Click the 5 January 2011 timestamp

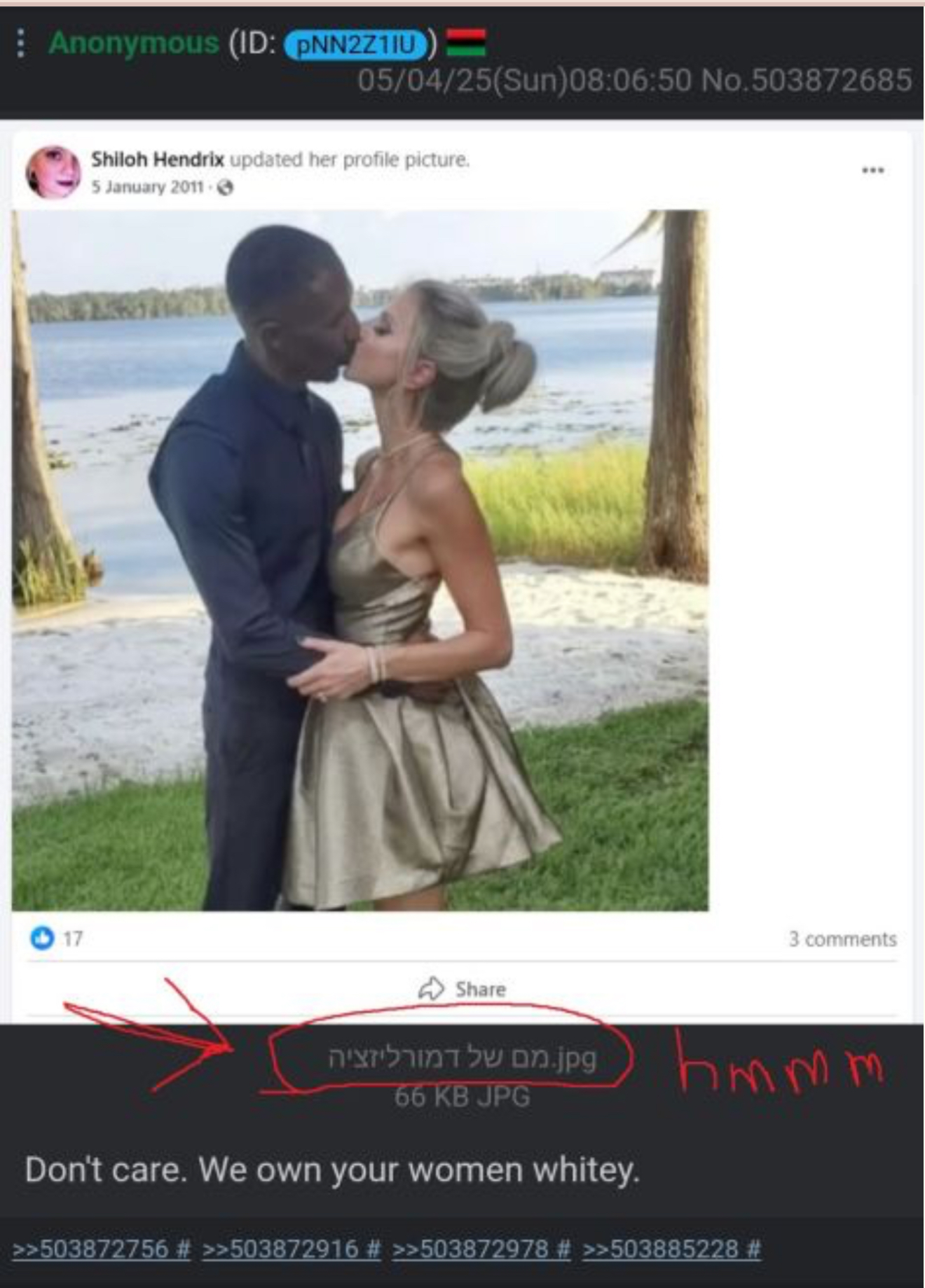[x=147, y=187]
